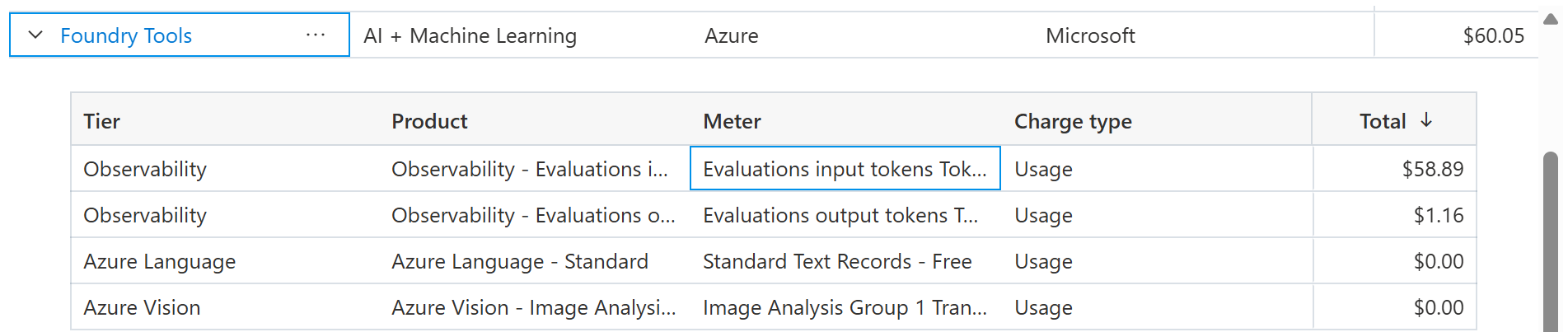Click the Image Analysis Group 1 meter cell

[845, 307]
